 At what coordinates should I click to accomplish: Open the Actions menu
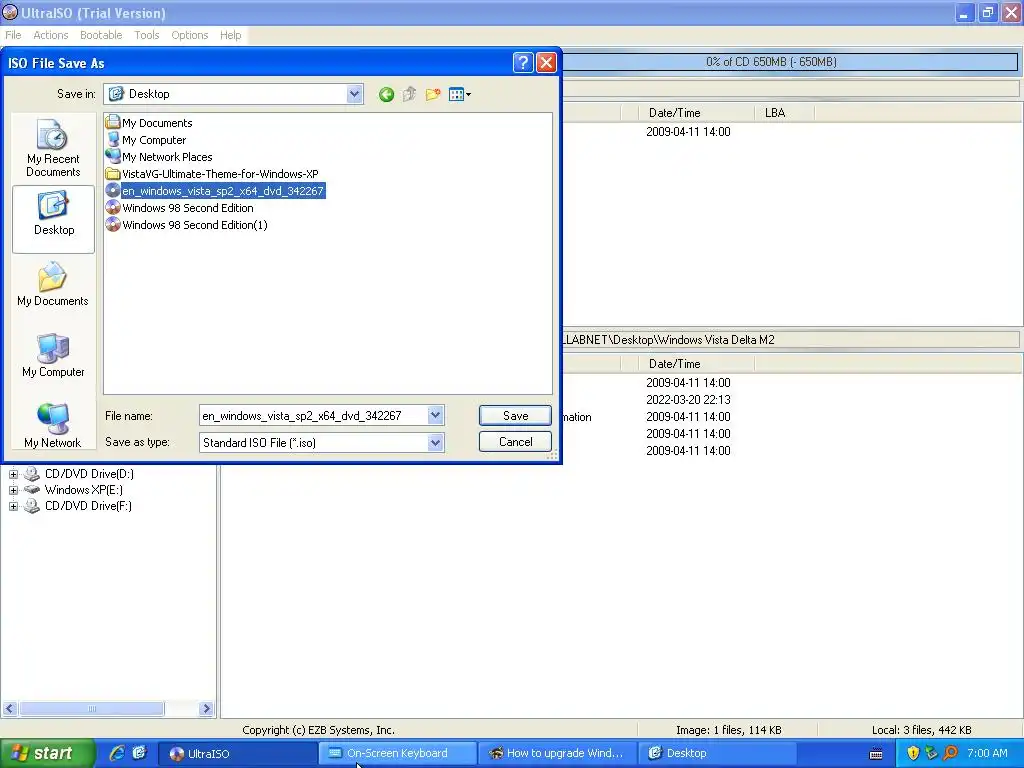pyautogui.click(x=50, y=35)
